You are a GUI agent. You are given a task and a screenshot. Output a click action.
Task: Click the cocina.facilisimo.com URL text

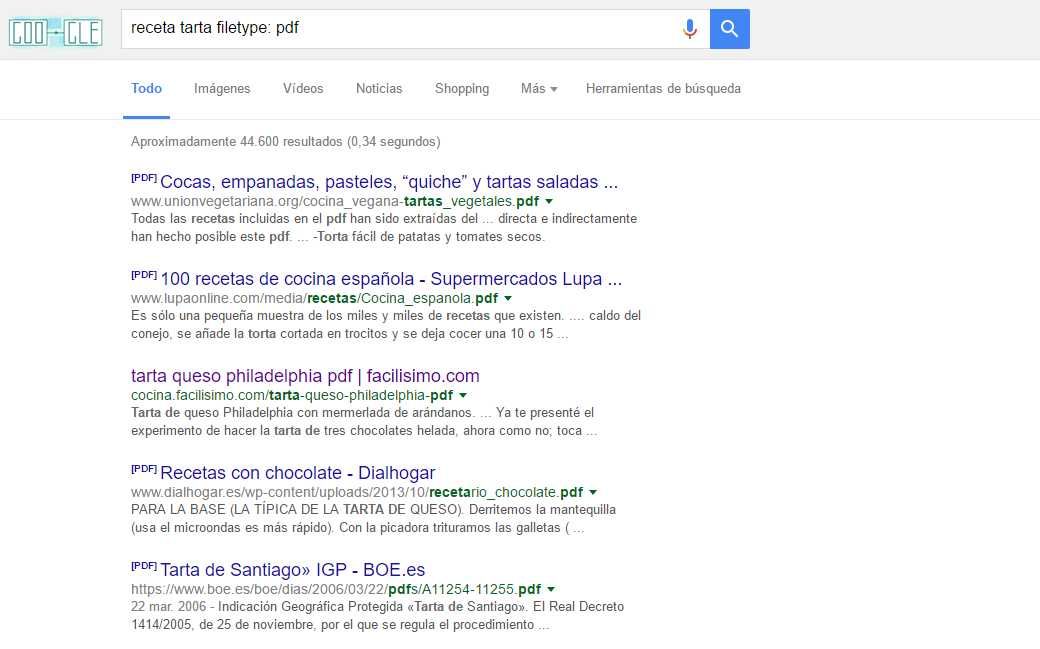(x=292, y=395)
